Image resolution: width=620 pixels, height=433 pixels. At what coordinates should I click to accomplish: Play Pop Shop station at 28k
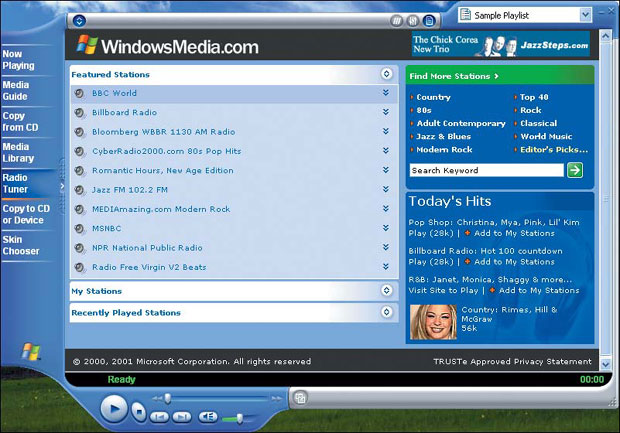[x=431, y=233]
